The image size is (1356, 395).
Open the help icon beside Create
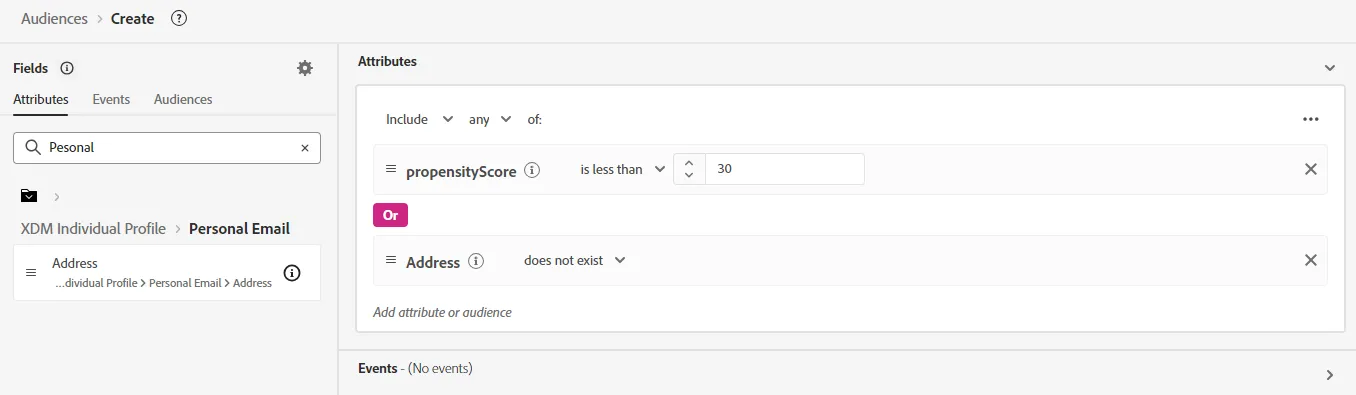click(x=179, y=18)
